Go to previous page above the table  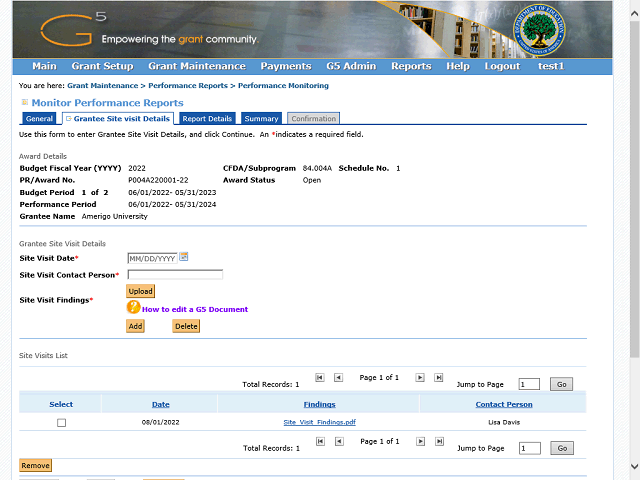pyautogui.click(x=338, y=378)
